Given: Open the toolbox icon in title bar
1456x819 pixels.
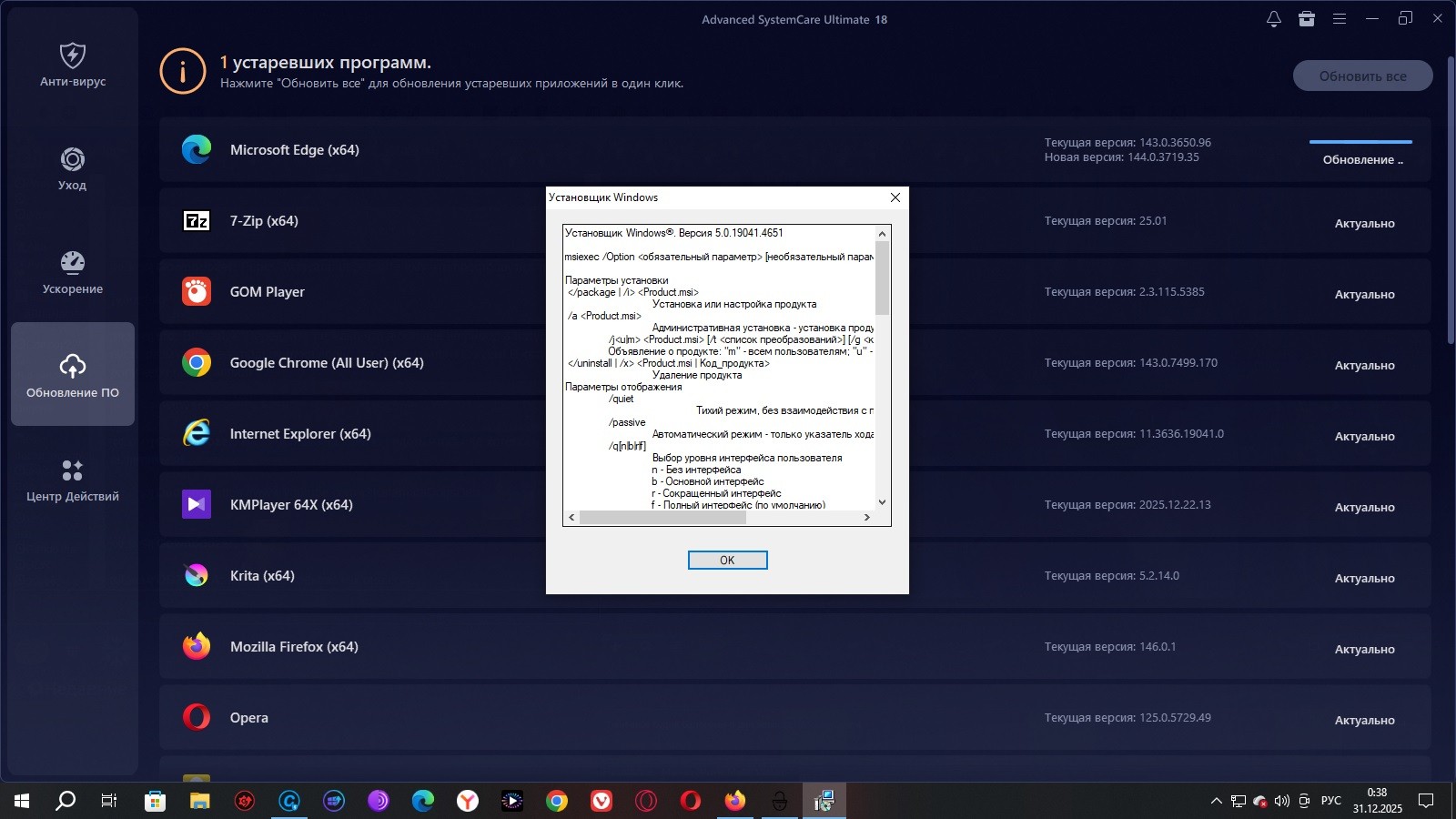Looking at the screenshot, I should [x=1307, y=19].
